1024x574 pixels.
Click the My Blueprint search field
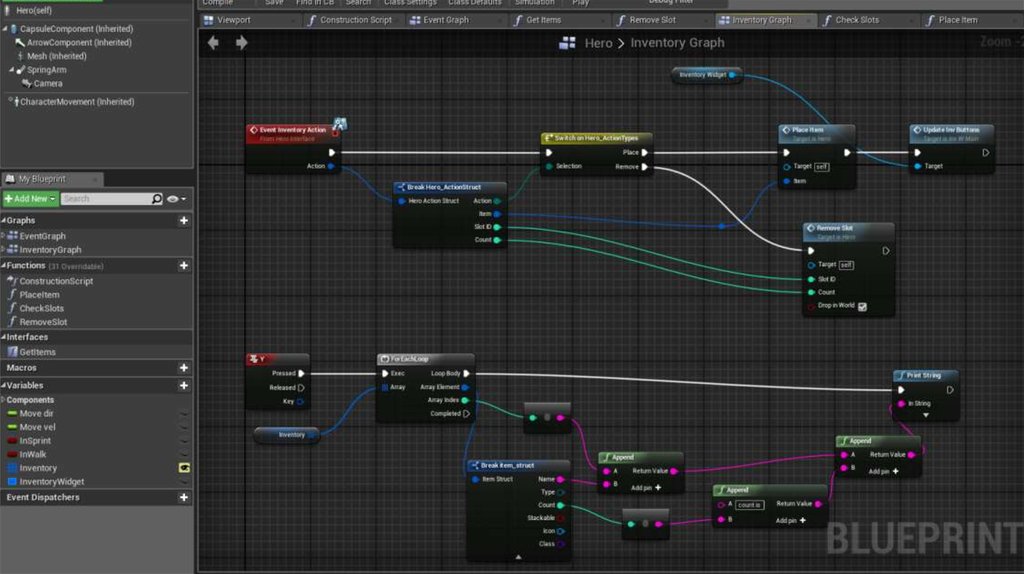[x=105, y=199]
